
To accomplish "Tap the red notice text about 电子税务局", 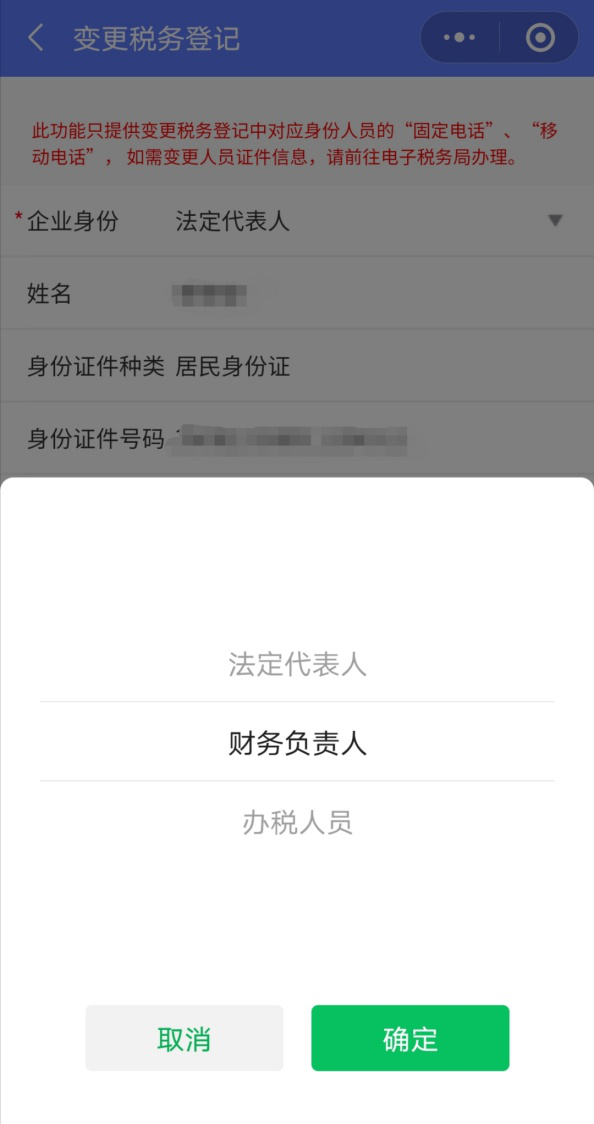I will coord(295,144).
